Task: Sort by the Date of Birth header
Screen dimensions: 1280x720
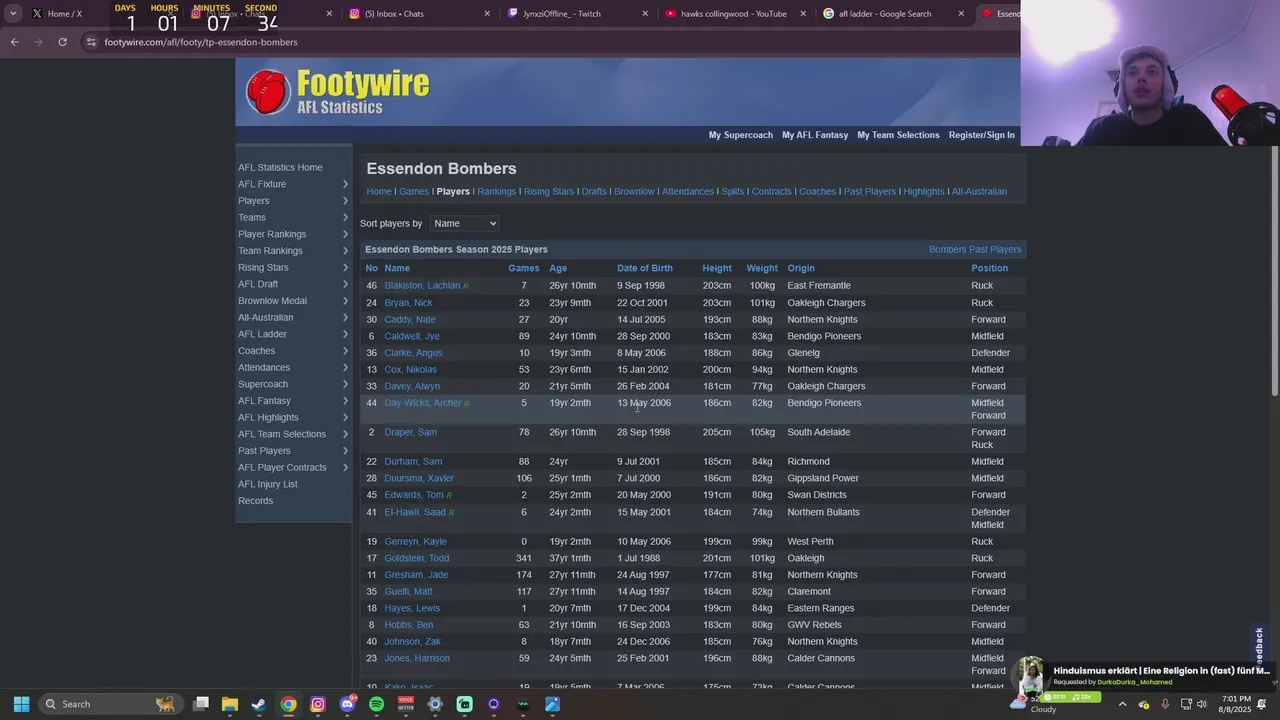Action: click(x=644, y=268)
